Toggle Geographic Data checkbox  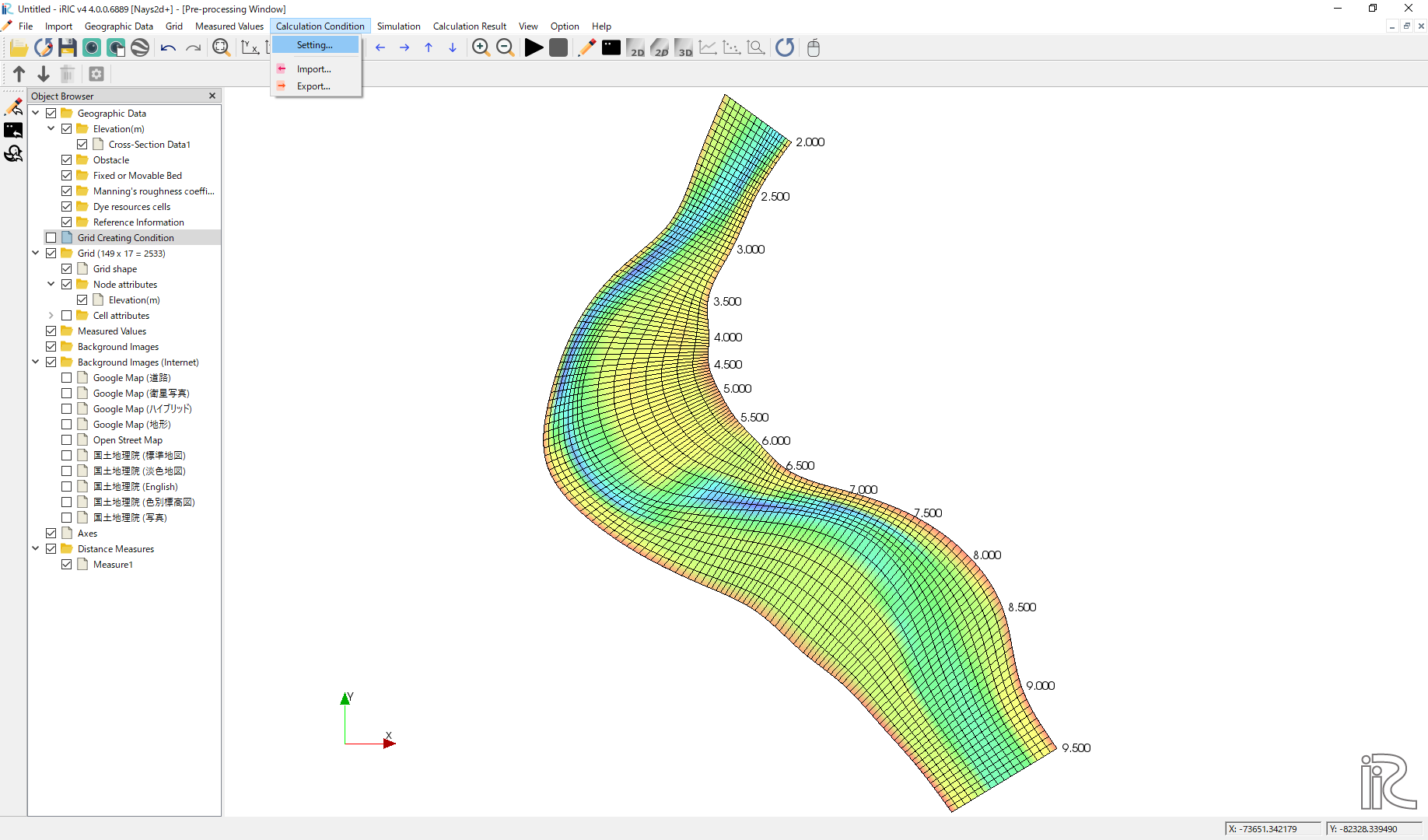click(51, 114)
